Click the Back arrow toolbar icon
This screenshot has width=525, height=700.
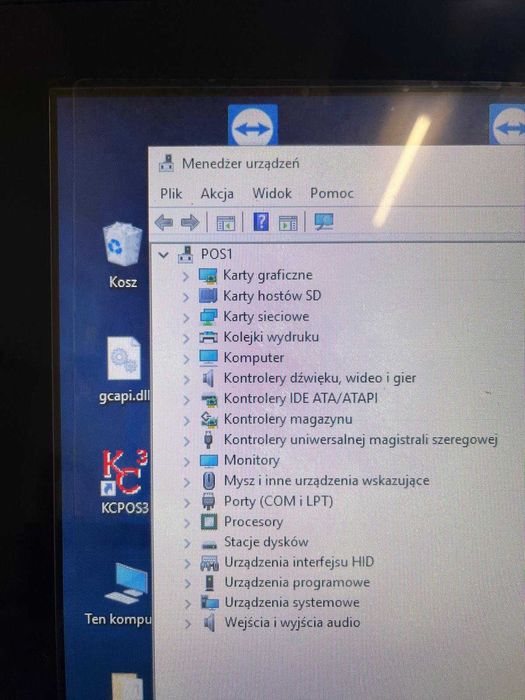click(x=164, y=222)
